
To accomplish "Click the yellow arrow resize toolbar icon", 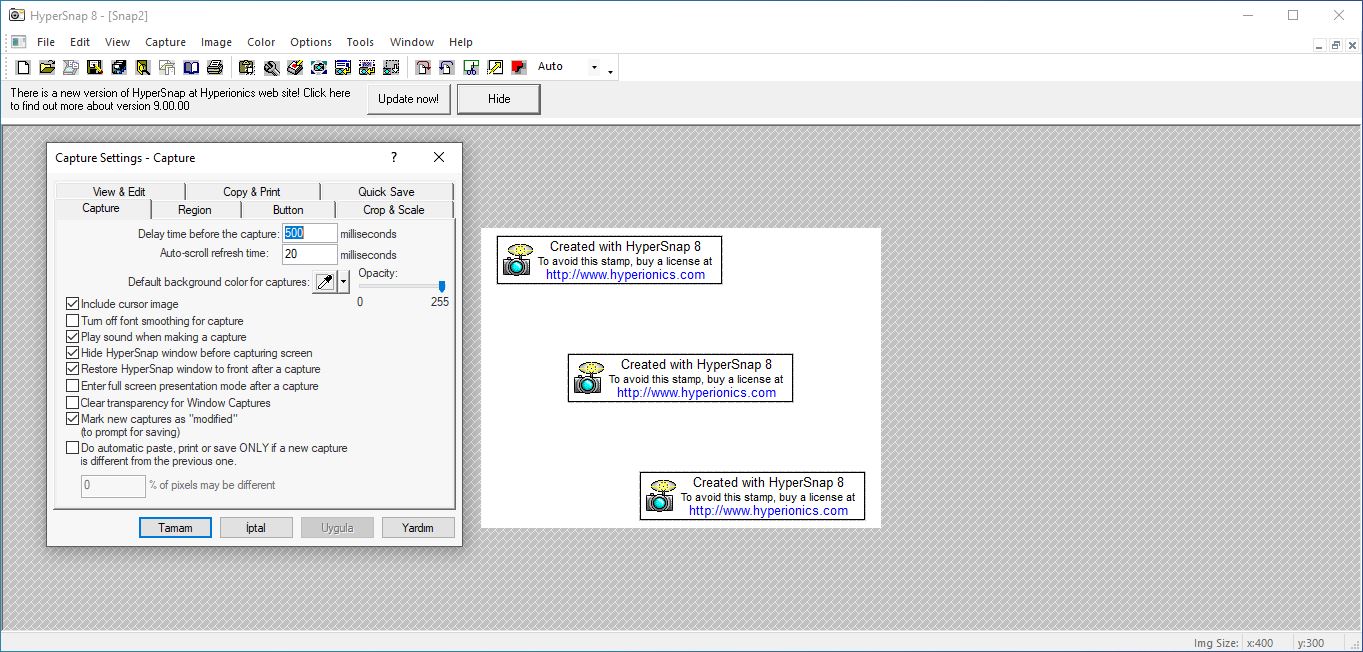I will [x=495, y=67].
